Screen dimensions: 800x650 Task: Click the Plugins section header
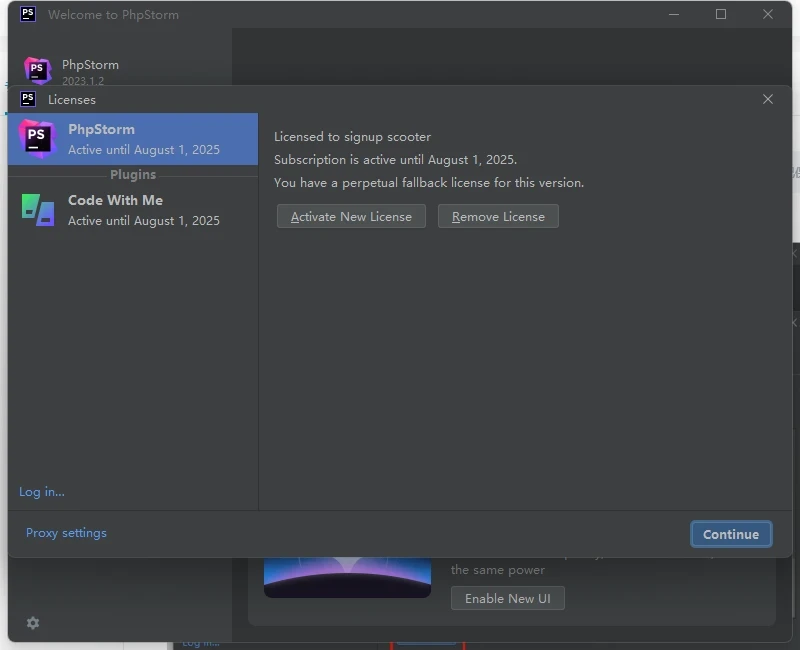click(133, 174)
